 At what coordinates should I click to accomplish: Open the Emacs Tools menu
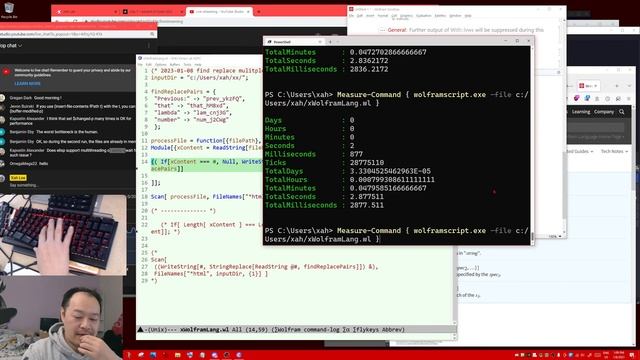coord(187,64)
